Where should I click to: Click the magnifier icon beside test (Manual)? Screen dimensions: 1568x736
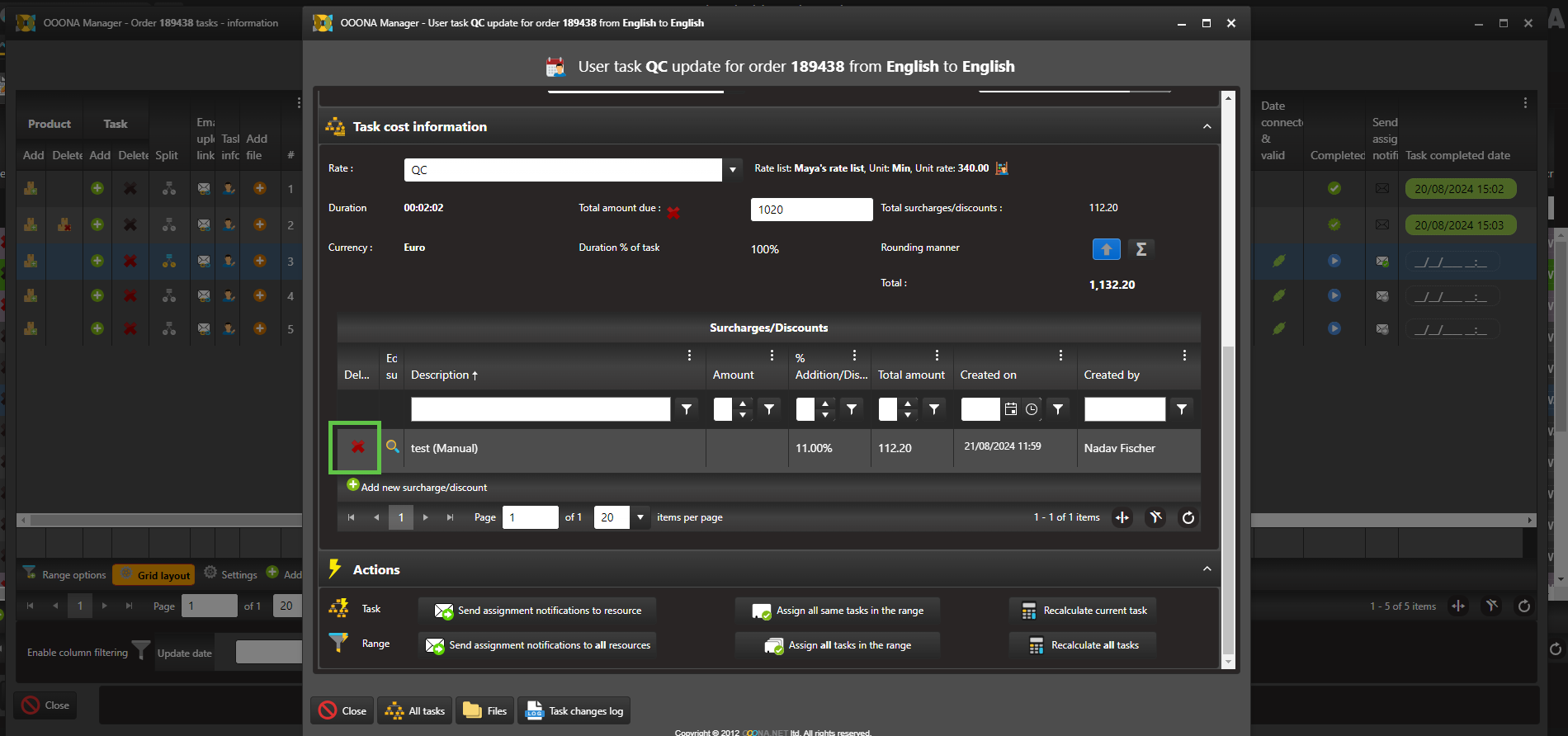(x=393, y=446)
